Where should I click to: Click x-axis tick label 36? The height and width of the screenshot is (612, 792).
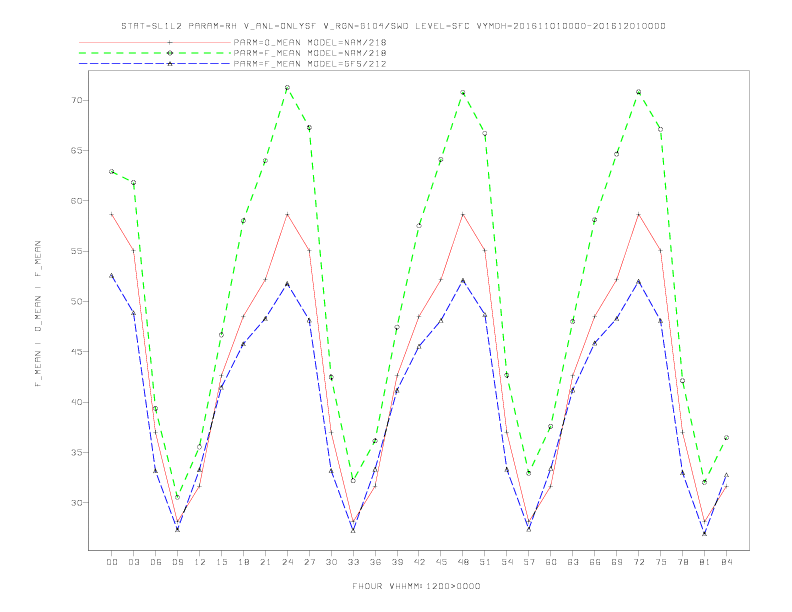pyautogui.click(x=375, y=562)
